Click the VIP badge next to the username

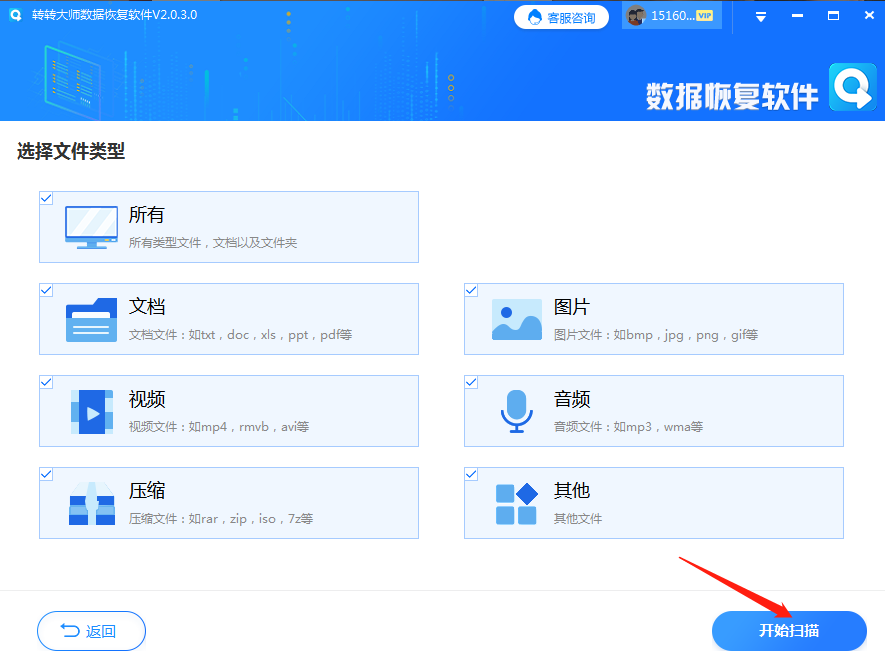pyautogui.click(x=704, y=14)
